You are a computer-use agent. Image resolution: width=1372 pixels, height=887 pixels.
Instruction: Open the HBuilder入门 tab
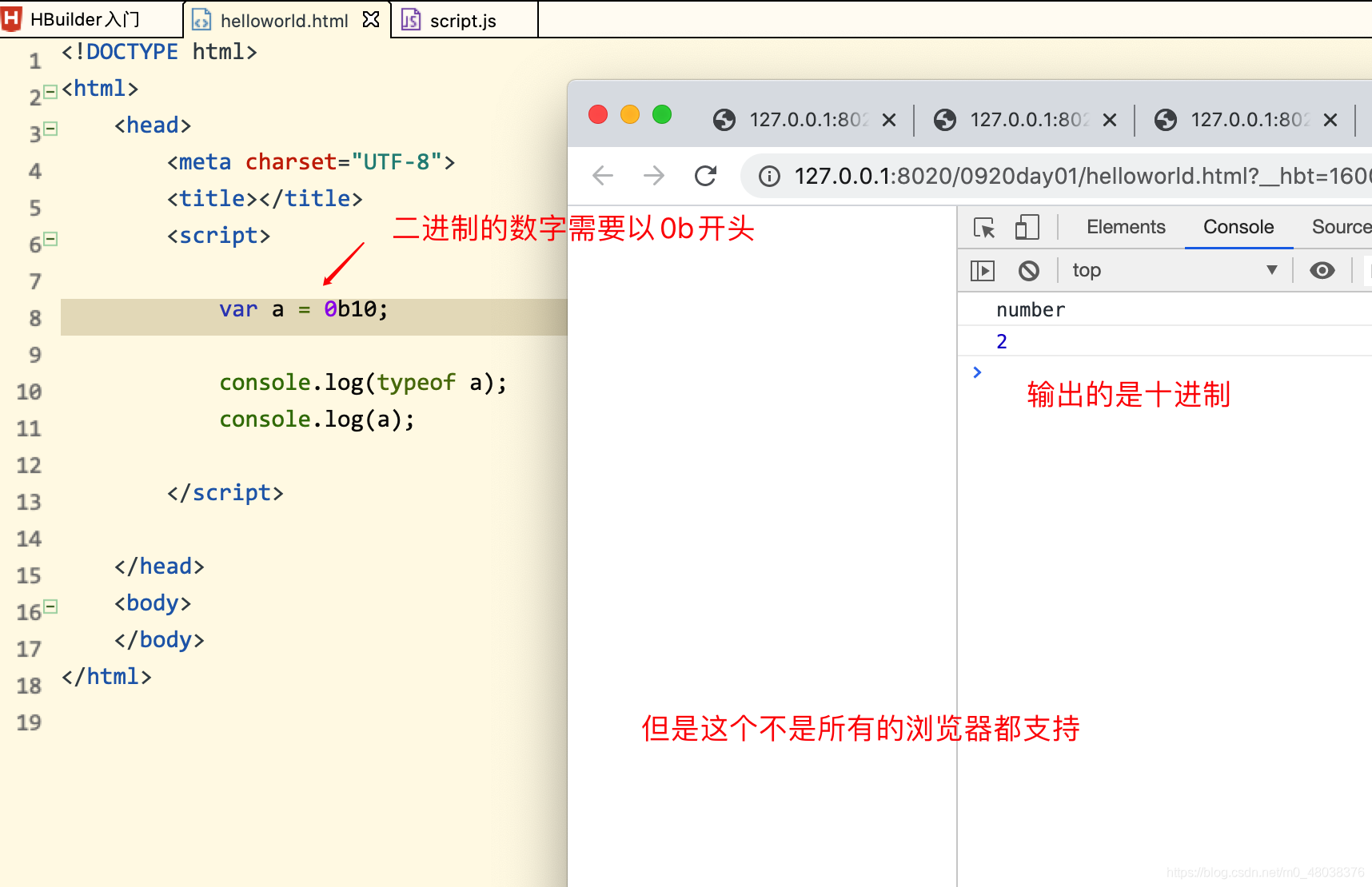[x=85, y=19]
